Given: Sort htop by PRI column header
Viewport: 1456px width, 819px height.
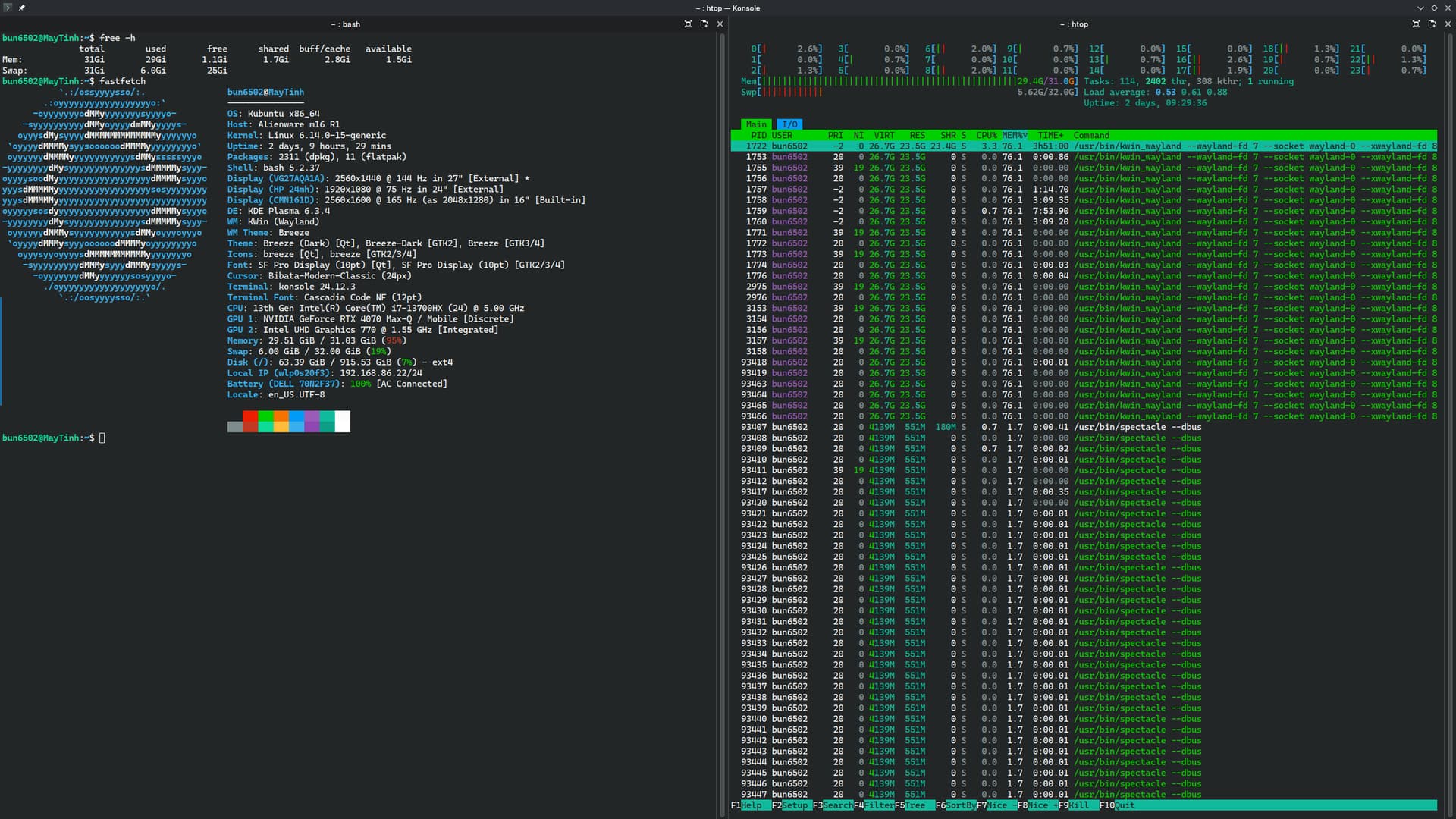Looking at the screenshot, I should click(836, 135).
